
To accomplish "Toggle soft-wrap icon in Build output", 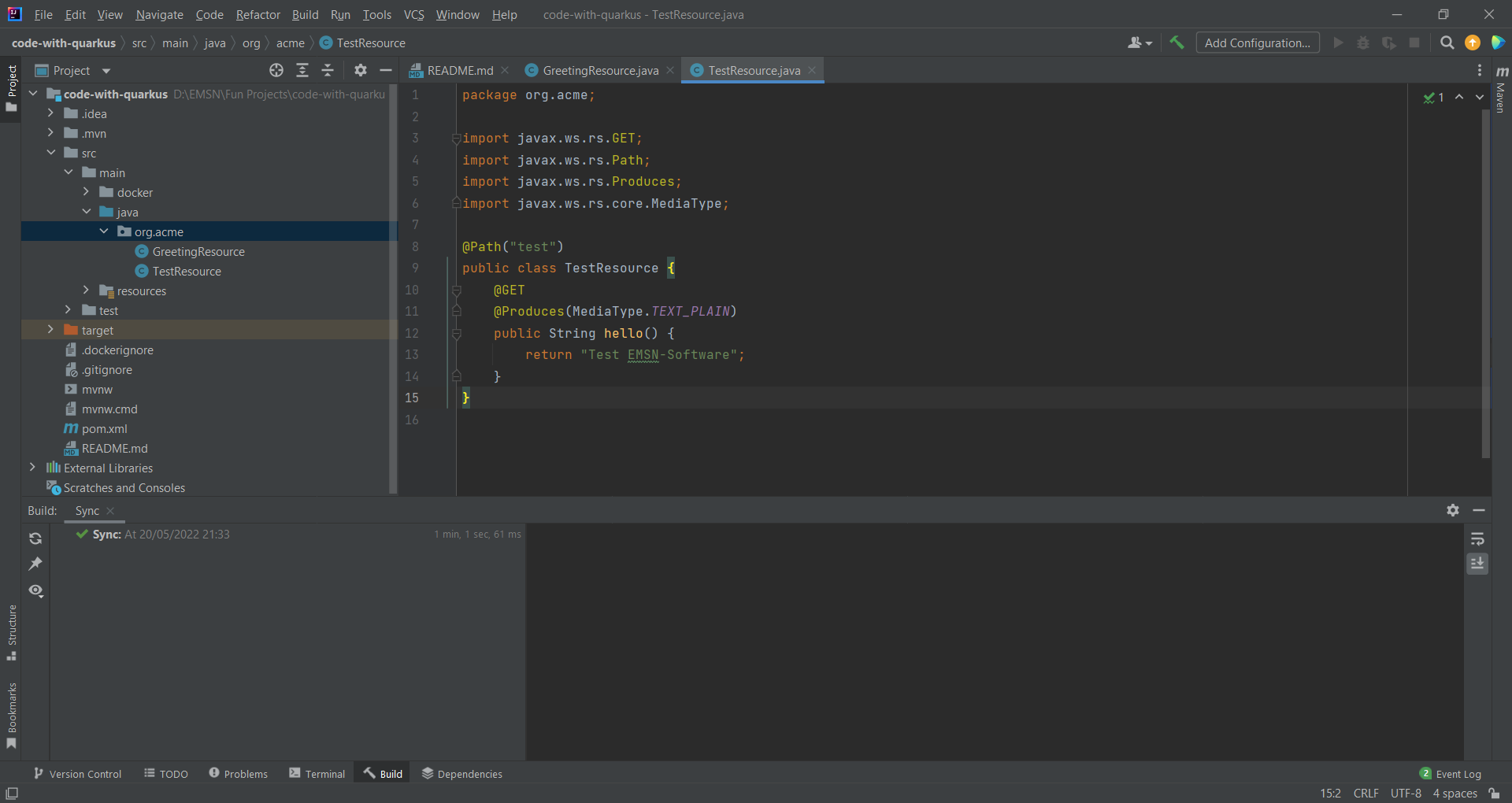I will (x=1477, y=538).
